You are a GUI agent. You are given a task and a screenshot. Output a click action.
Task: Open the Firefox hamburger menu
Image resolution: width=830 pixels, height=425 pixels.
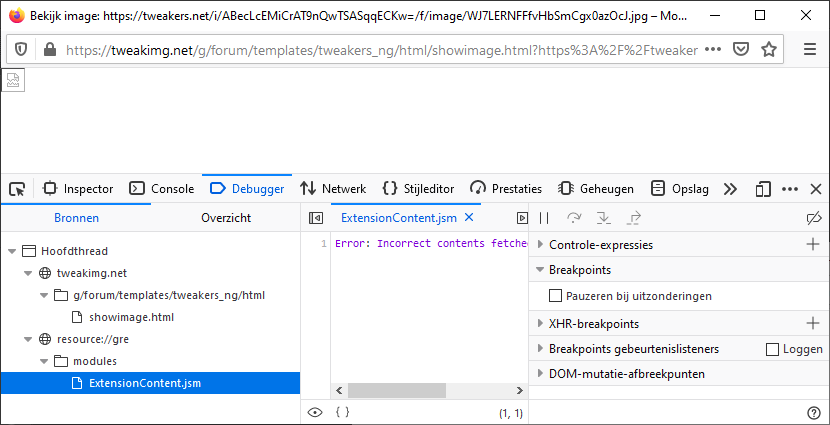click(x=809, y=50)
